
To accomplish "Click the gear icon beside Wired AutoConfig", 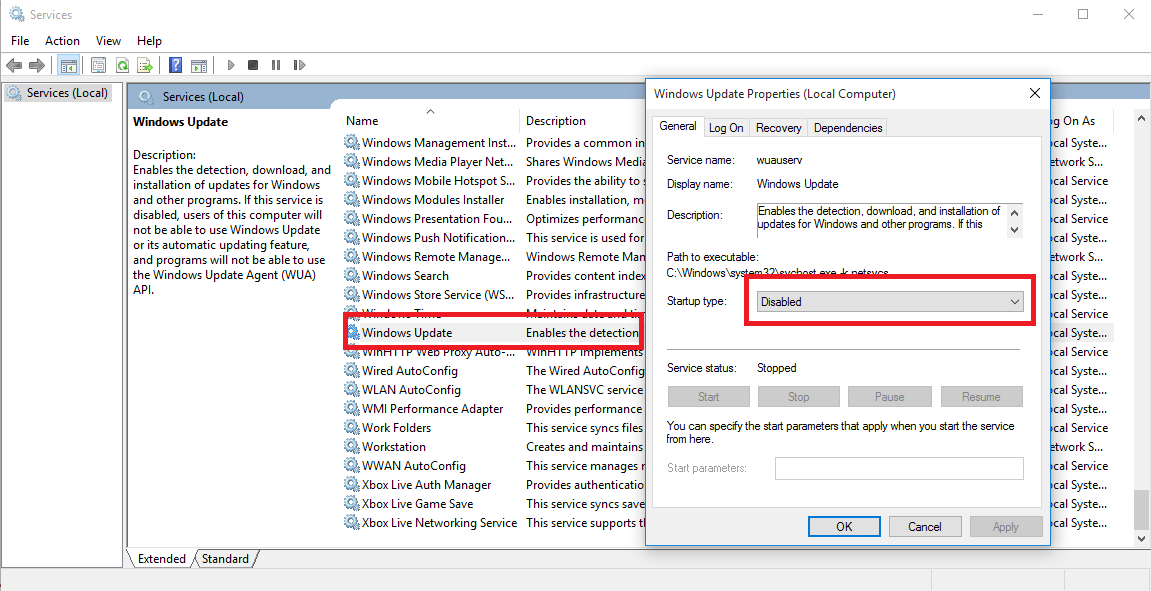I will point(352,371).
